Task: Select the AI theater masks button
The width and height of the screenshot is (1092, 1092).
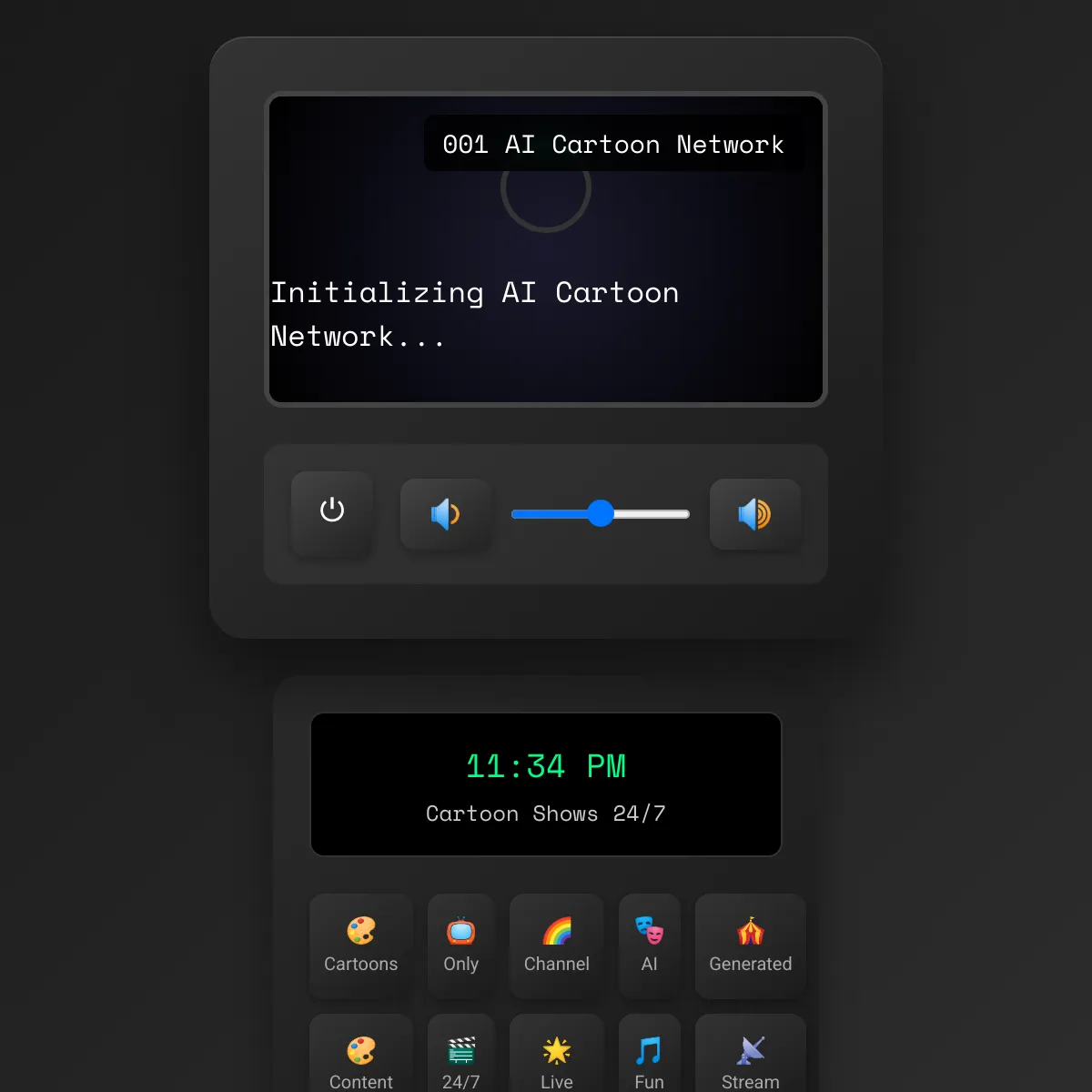Action: click(650, 946)
